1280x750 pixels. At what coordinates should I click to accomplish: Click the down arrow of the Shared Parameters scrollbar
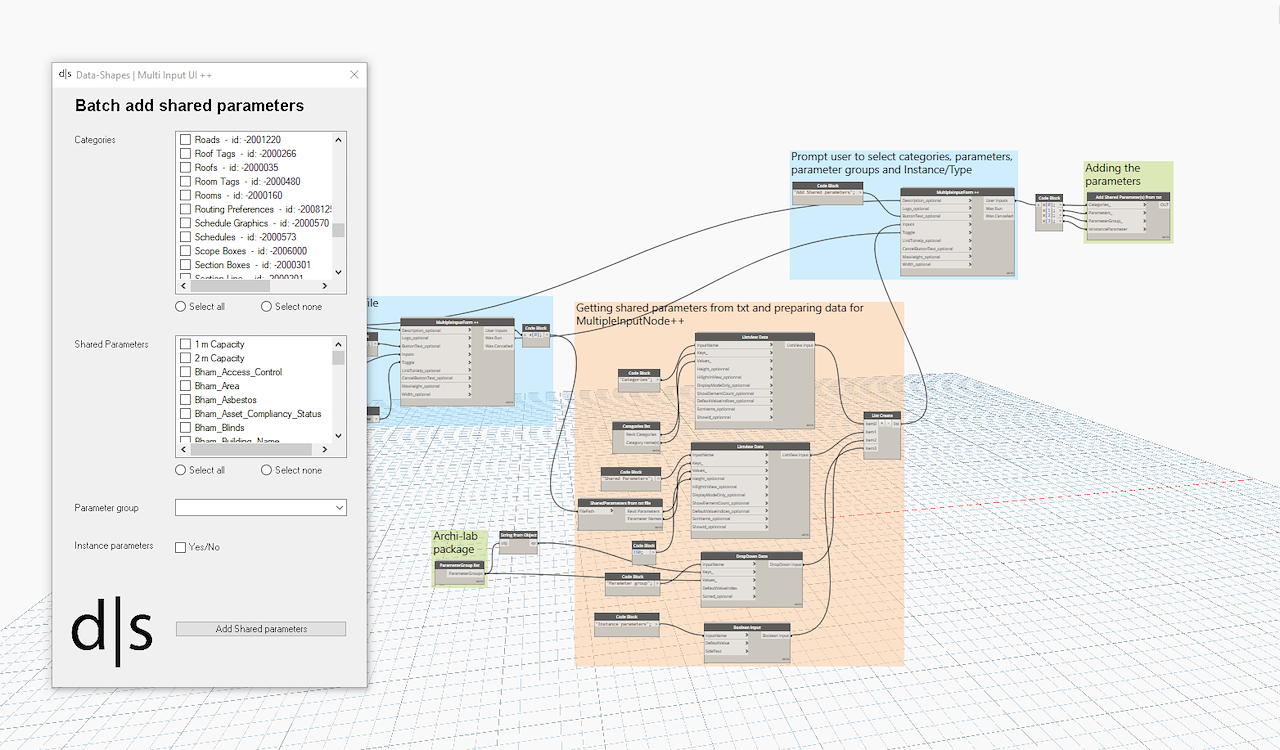[x=339, y=435]
